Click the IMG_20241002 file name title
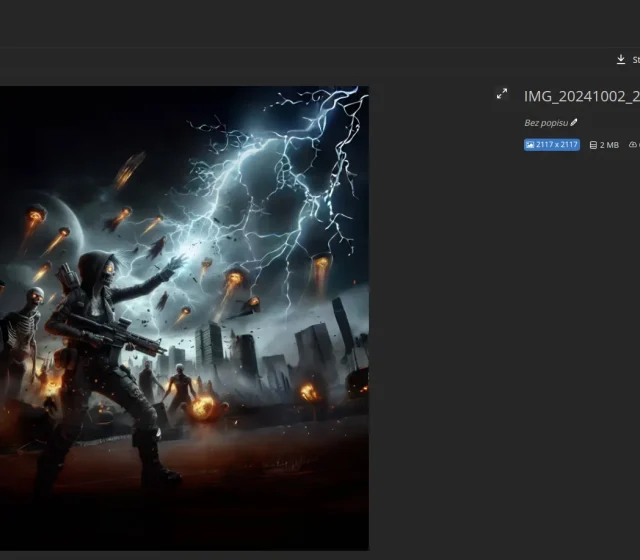 click(581, 96)
